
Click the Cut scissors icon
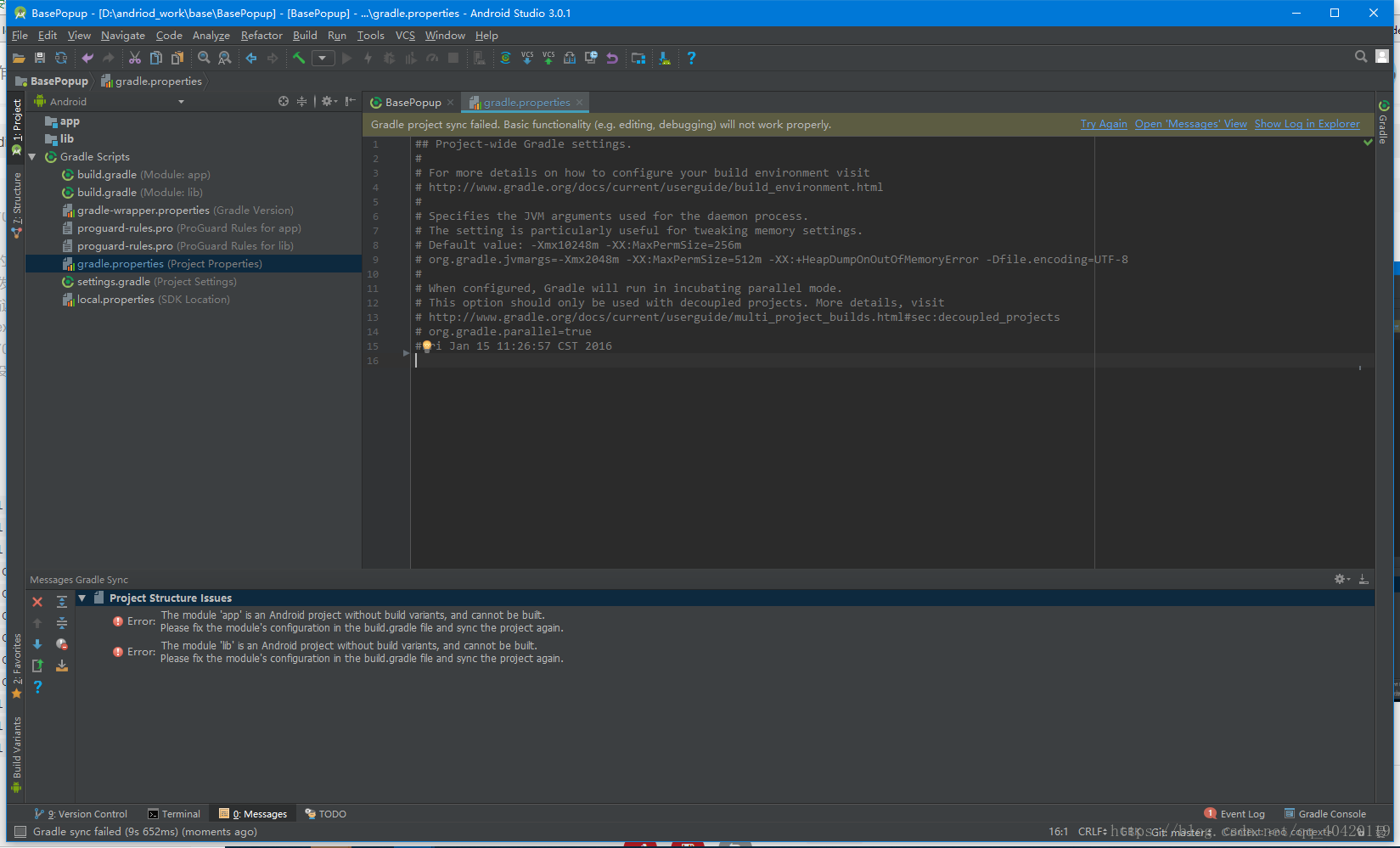point(135,59)
